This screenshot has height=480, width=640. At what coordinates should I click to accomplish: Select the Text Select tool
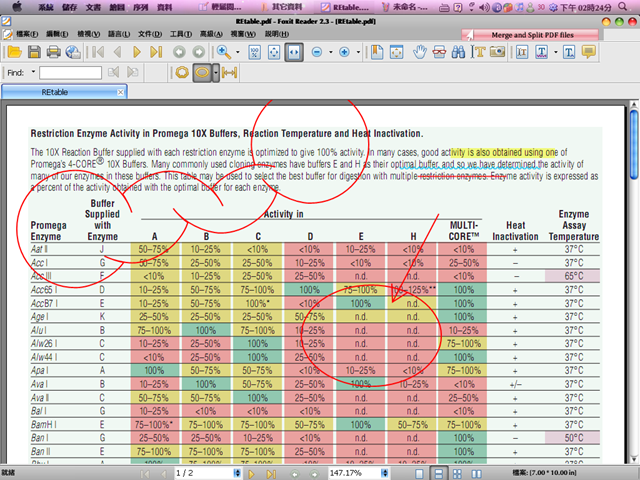pos(478,52)
